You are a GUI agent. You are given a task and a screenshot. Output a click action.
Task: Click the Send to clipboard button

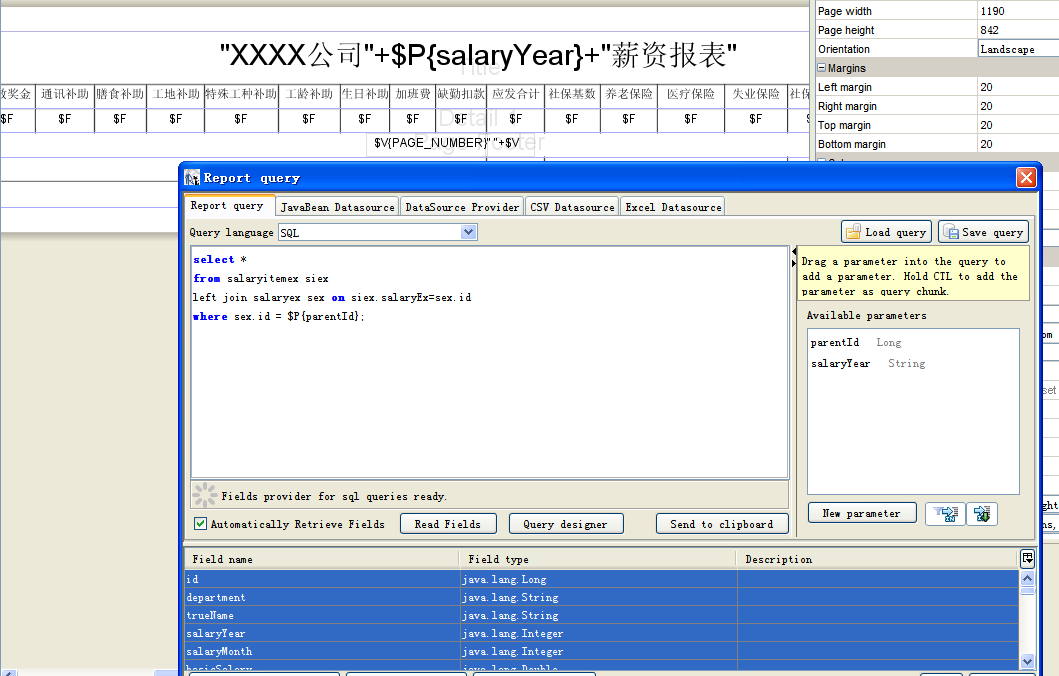coord(721,524)
